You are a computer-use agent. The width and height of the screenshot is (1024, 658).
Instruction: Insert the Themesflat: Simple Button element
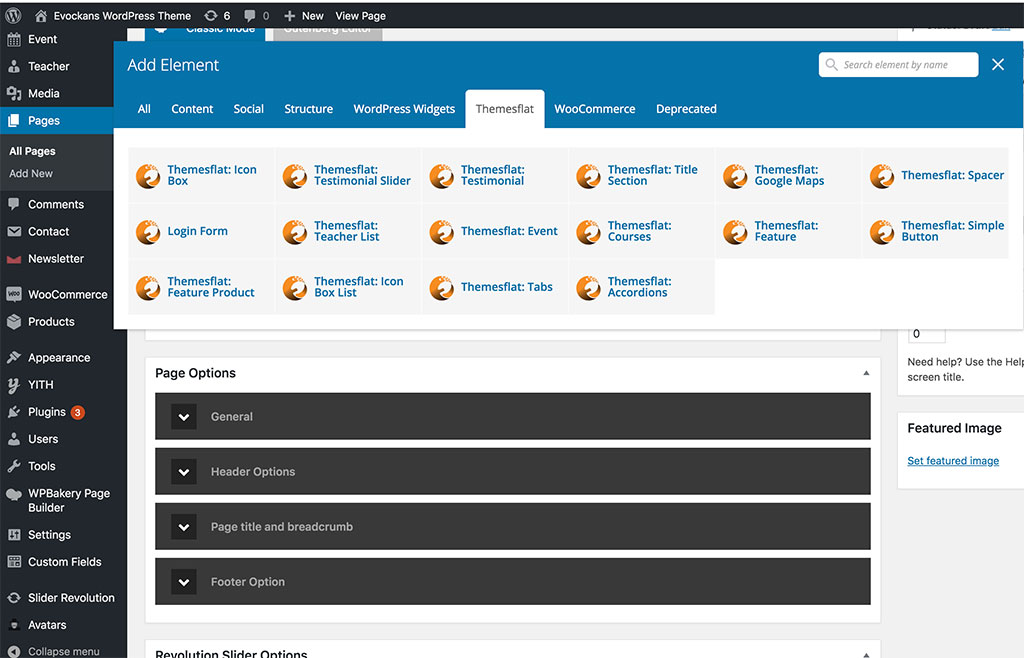click(x=935, y=231)
